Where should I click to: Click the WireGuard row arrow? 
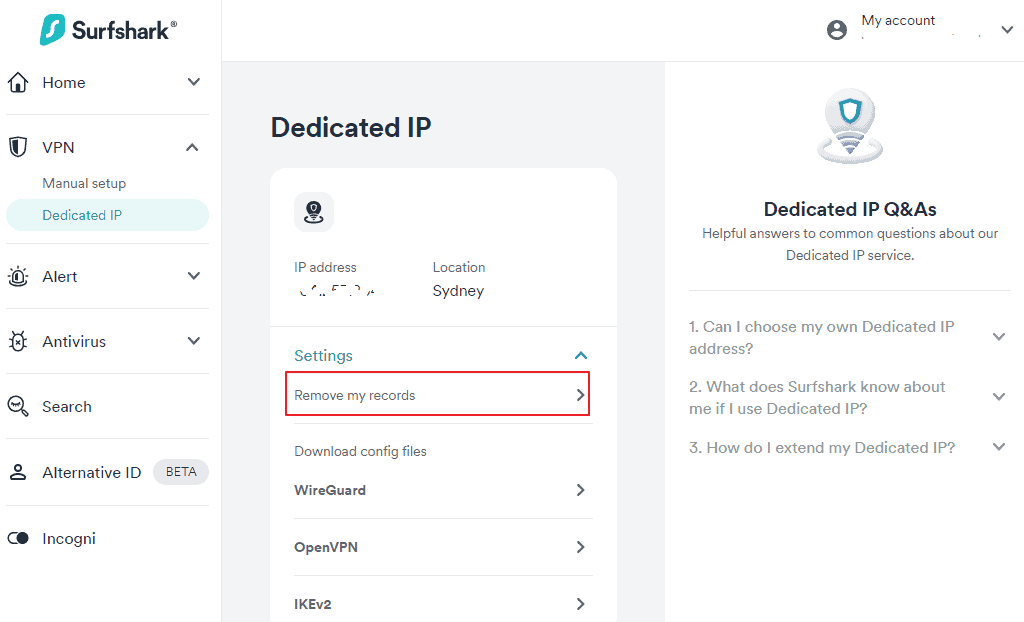point(580,490)
